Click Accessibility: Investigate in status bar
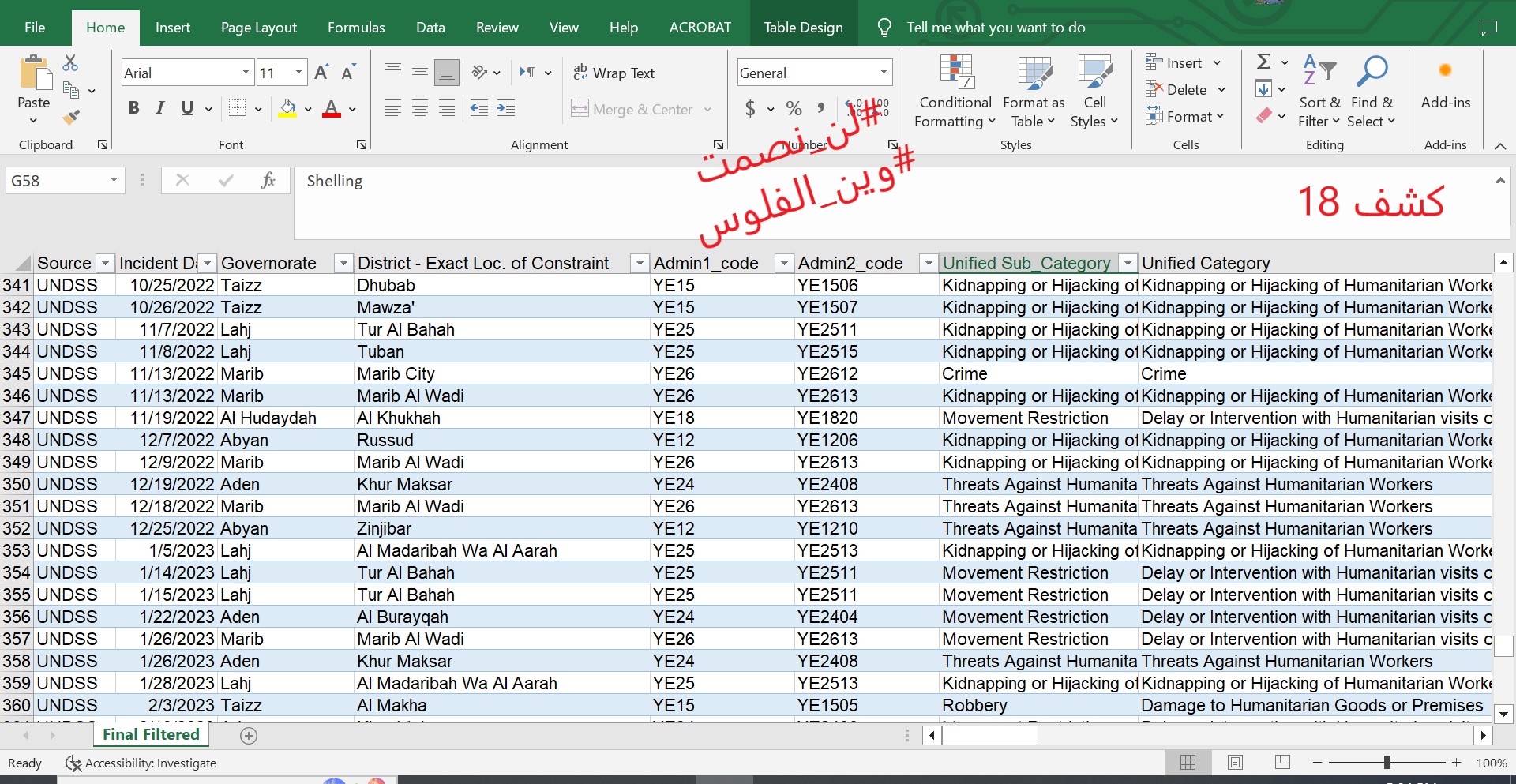Image resolution: width=1516 pixels, height=784 pixels. 150,763
